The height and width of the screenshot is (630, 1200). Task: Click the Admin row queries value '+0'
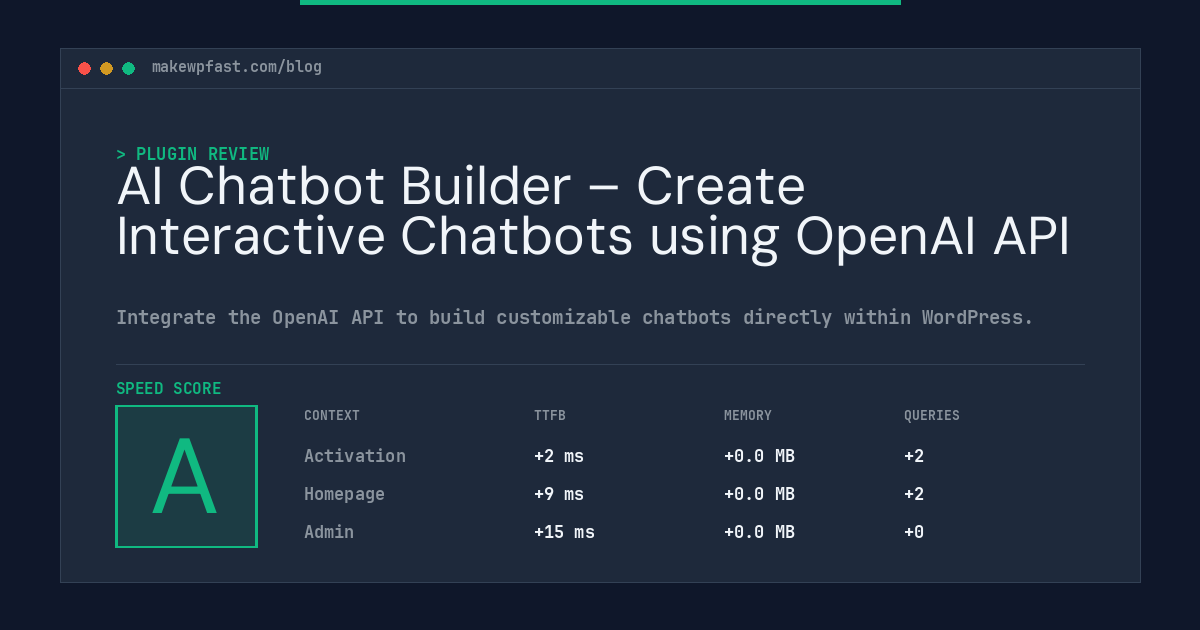click(914, 532)
